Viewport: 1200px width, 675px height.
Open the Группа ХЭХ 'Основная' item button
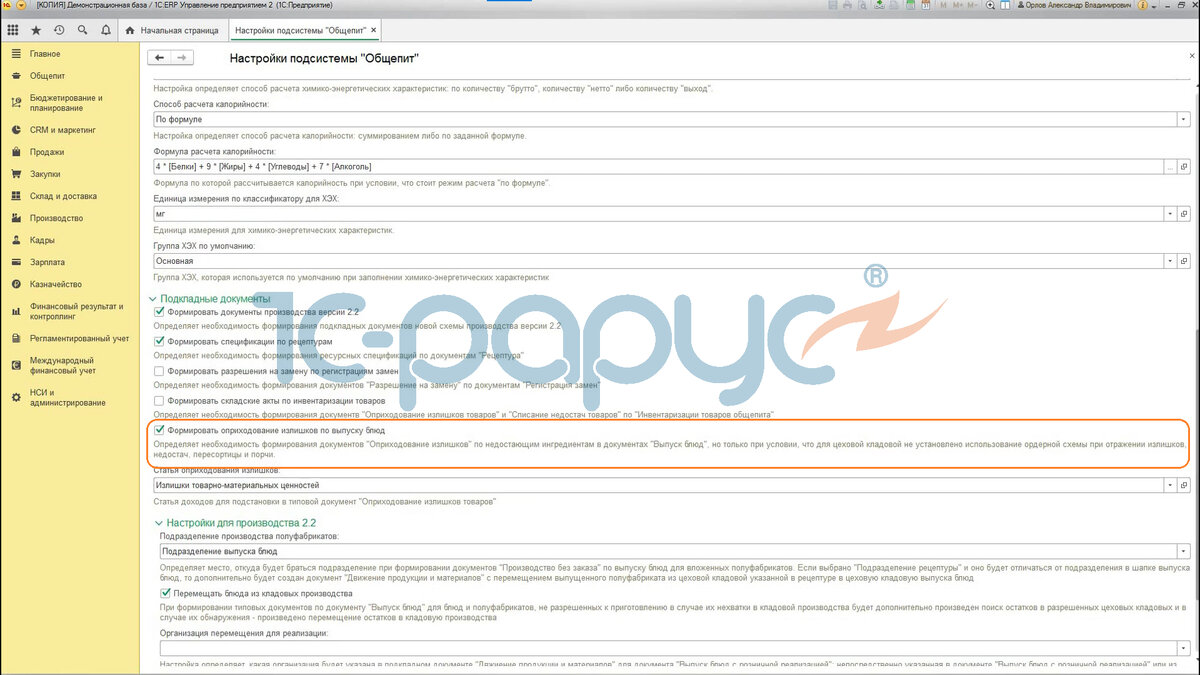pos(1184,261)
